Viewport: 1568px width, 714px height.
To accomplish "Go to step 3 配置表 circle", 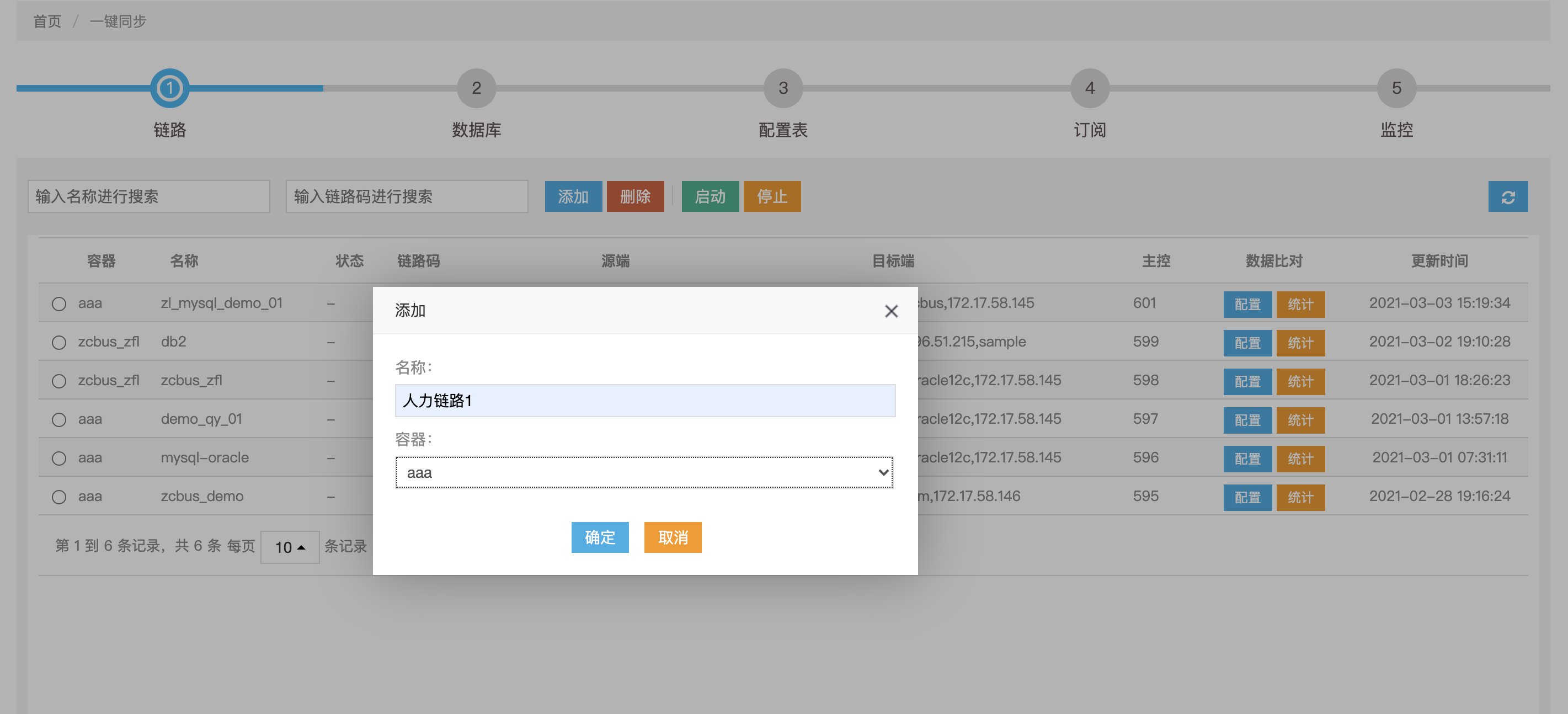I will pos(783,88).
